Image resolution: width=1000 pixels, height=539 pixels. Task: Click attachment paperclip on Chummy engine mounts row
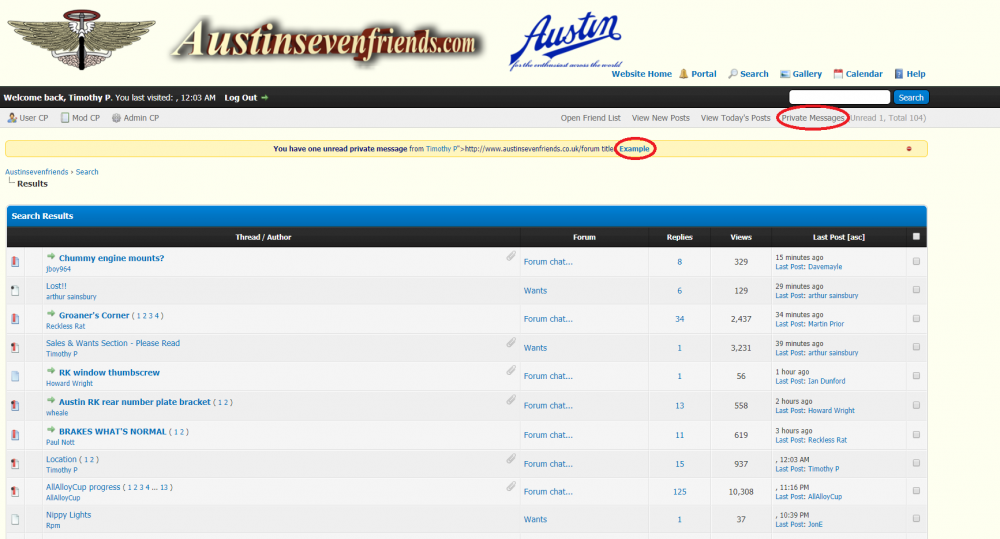(511, 256)
